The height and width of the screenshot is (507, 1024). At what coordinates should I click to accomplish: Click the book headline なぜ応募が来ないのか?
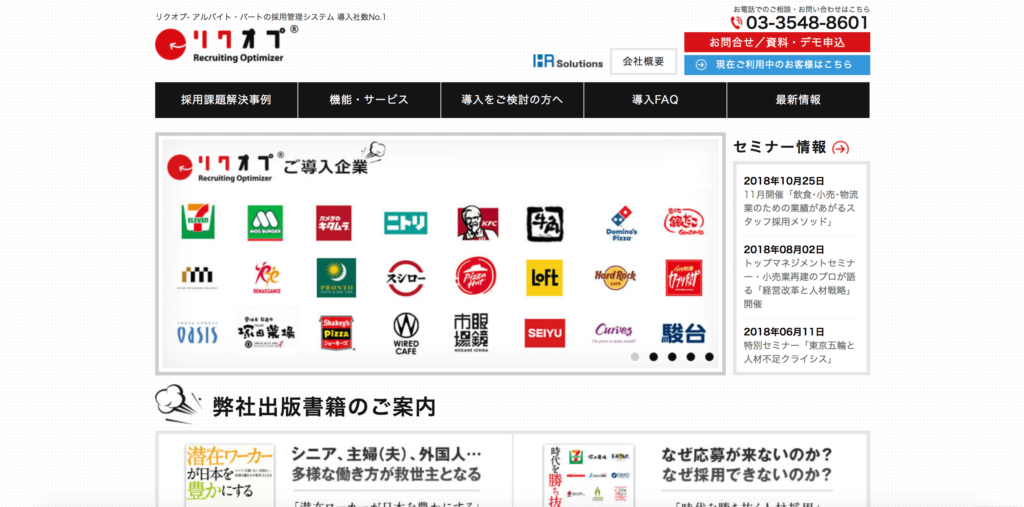[746, 453]
